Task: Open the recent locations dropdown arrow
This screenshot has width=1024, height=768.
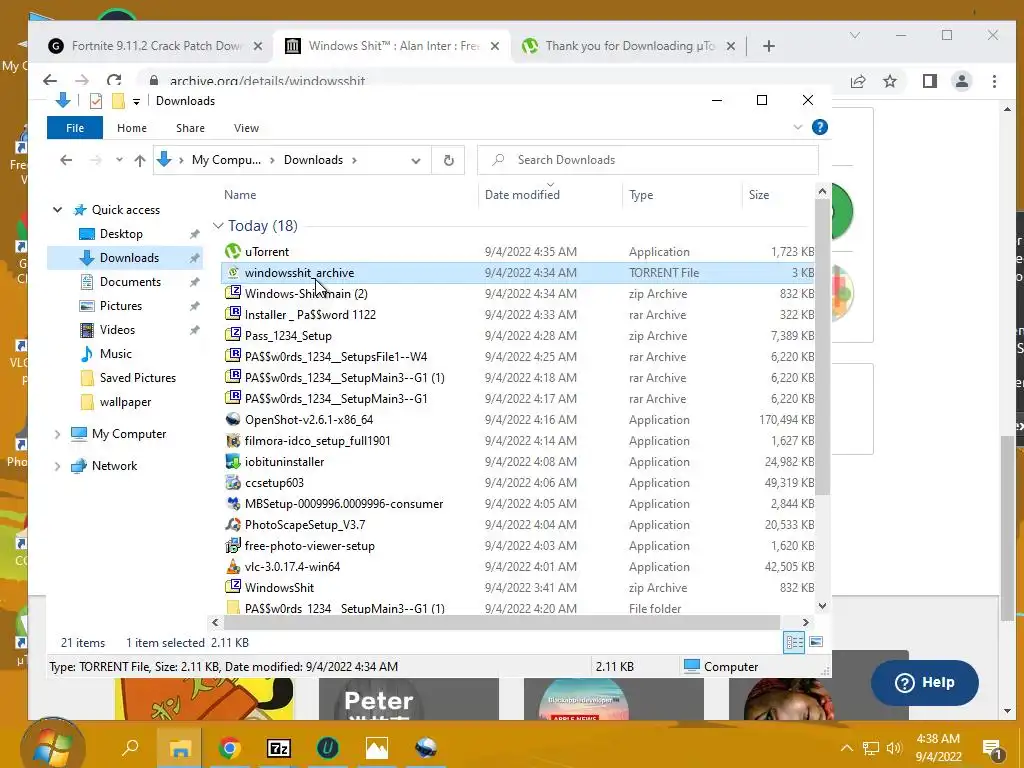Action: 119,160
